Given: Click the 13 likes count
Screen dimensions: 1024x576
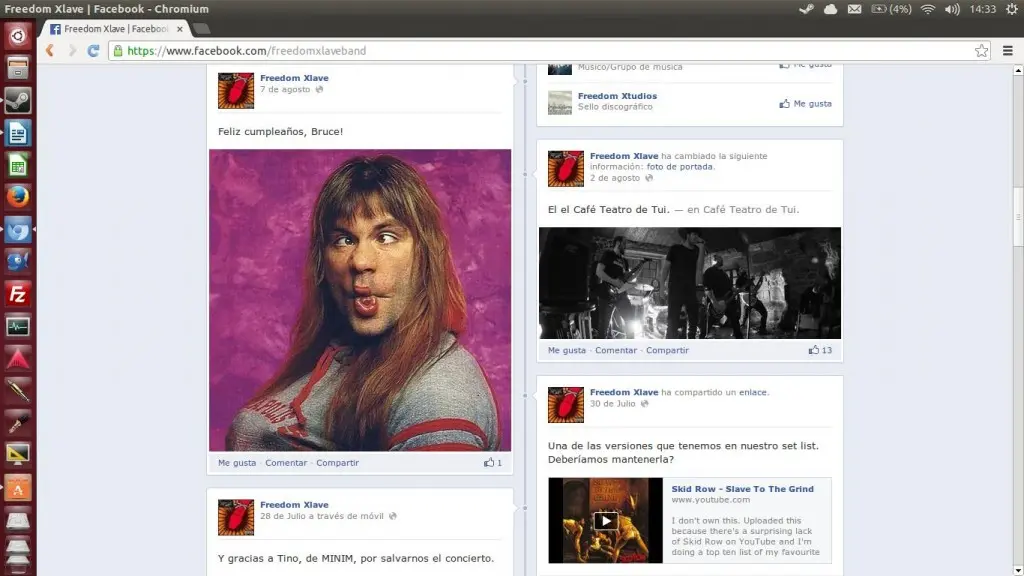Looking at the screenshot, I should click(x=820, y=351).
